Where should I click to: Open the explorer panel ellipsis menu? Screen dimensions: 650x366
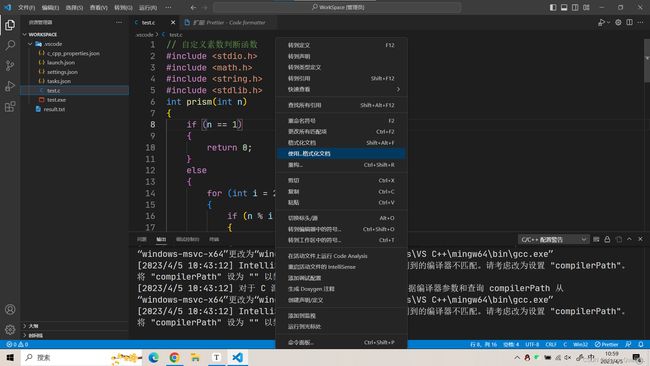pos(119,22)
